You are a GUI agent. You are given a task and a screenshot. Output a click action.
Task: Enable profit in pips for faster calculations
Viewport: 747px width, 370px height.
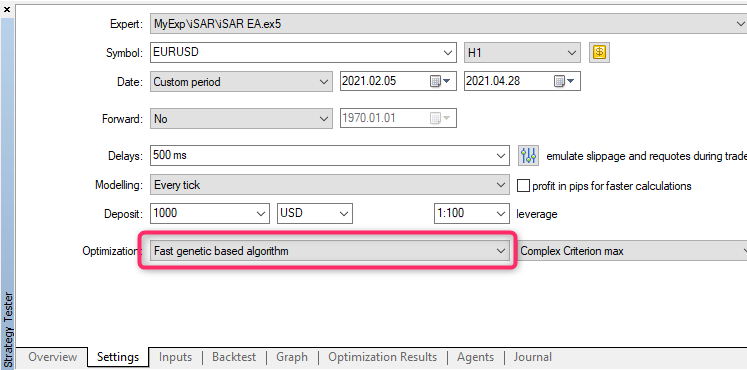tap(523, 186)
